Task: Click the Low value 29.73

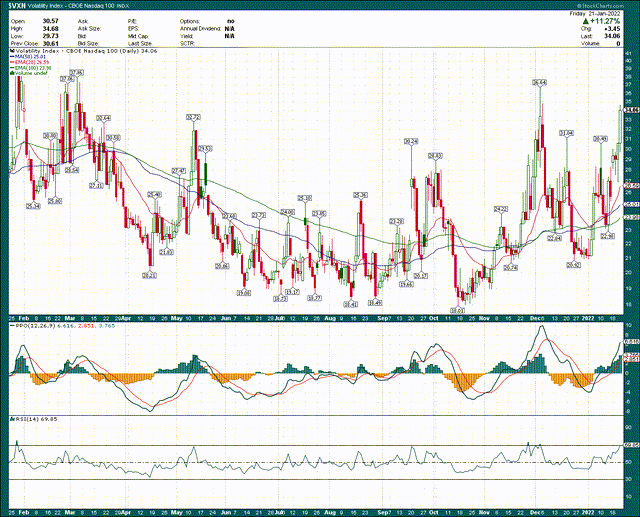Action: 50,36
